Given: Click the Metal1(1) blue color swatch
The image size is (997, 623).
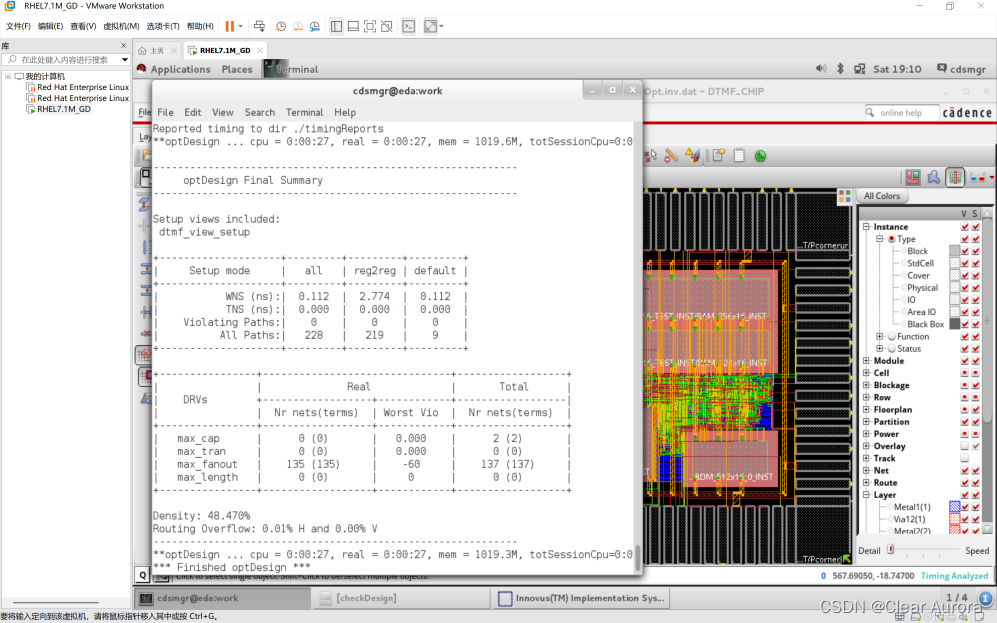Looking at the screenshot, I should (x=954, y=507).
